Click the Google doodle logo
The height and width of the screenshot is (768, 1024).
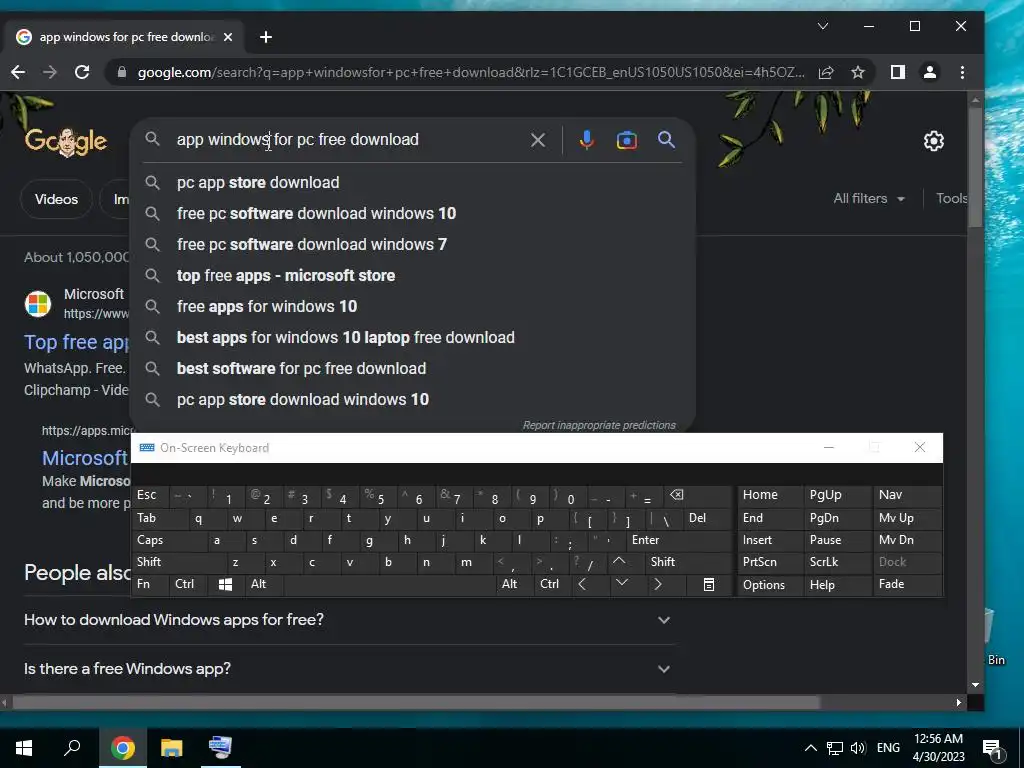tap(65, 141)
